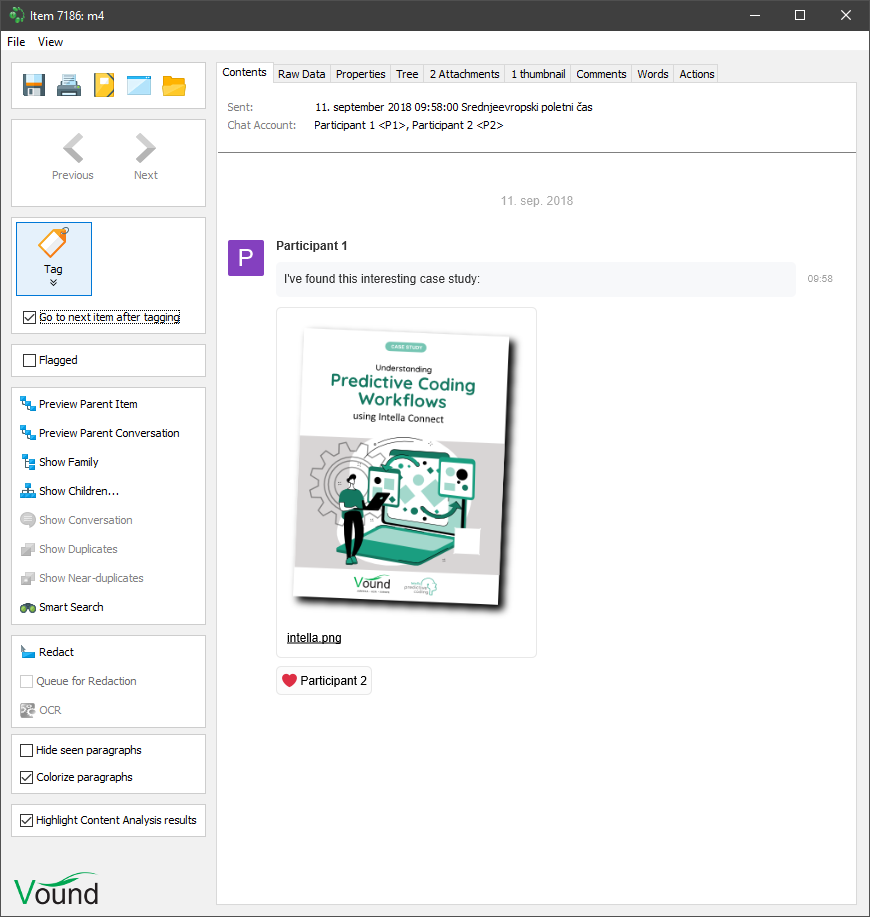Viewport: 870px width, 917px height.
Task: Open the 2 Attachments tab
Action: pos(464,74)
